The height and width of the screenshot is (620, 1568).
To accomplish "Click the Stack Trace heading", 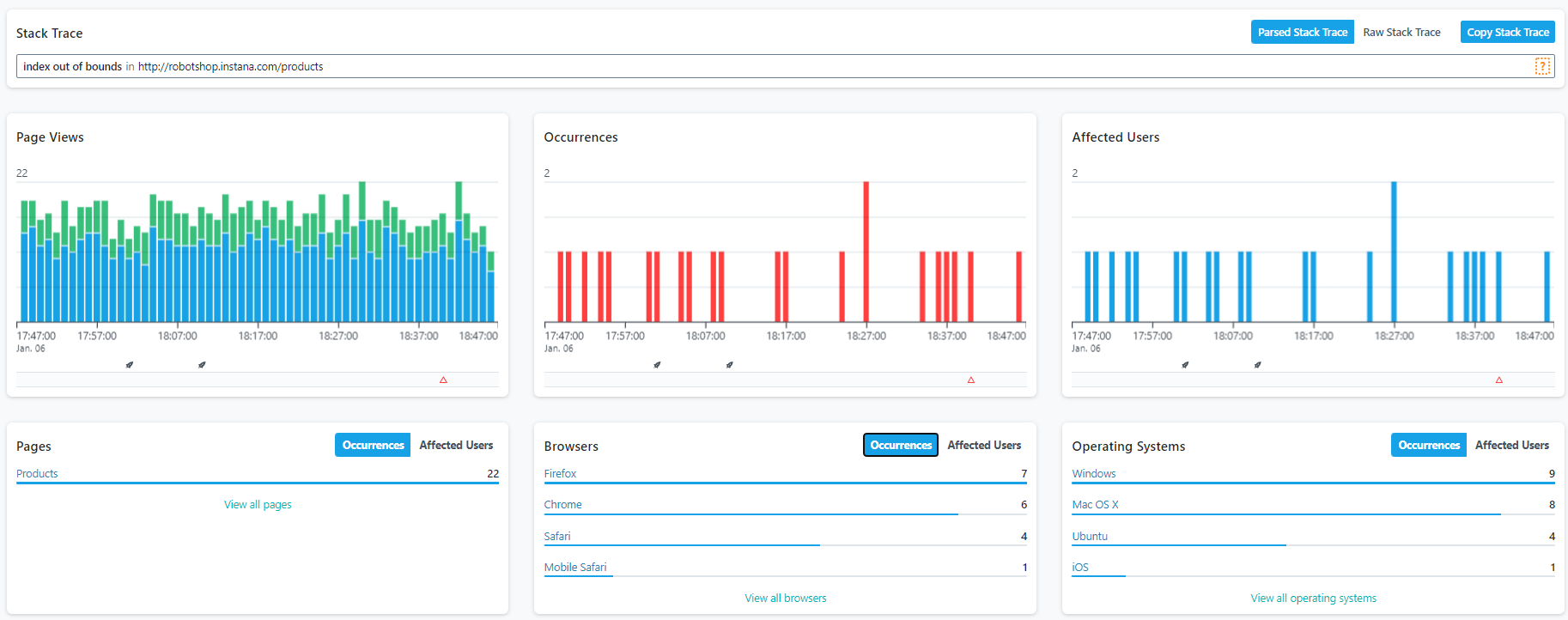I will tap(49, 33).
